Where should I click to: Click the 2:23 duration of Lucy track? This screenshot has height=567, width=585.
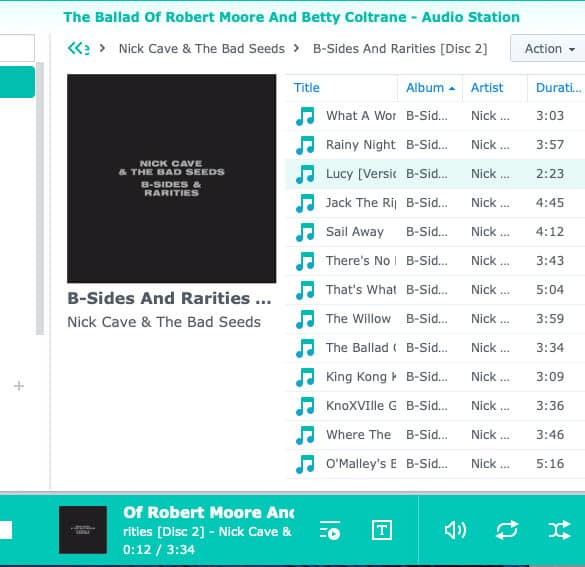point(550,174)
